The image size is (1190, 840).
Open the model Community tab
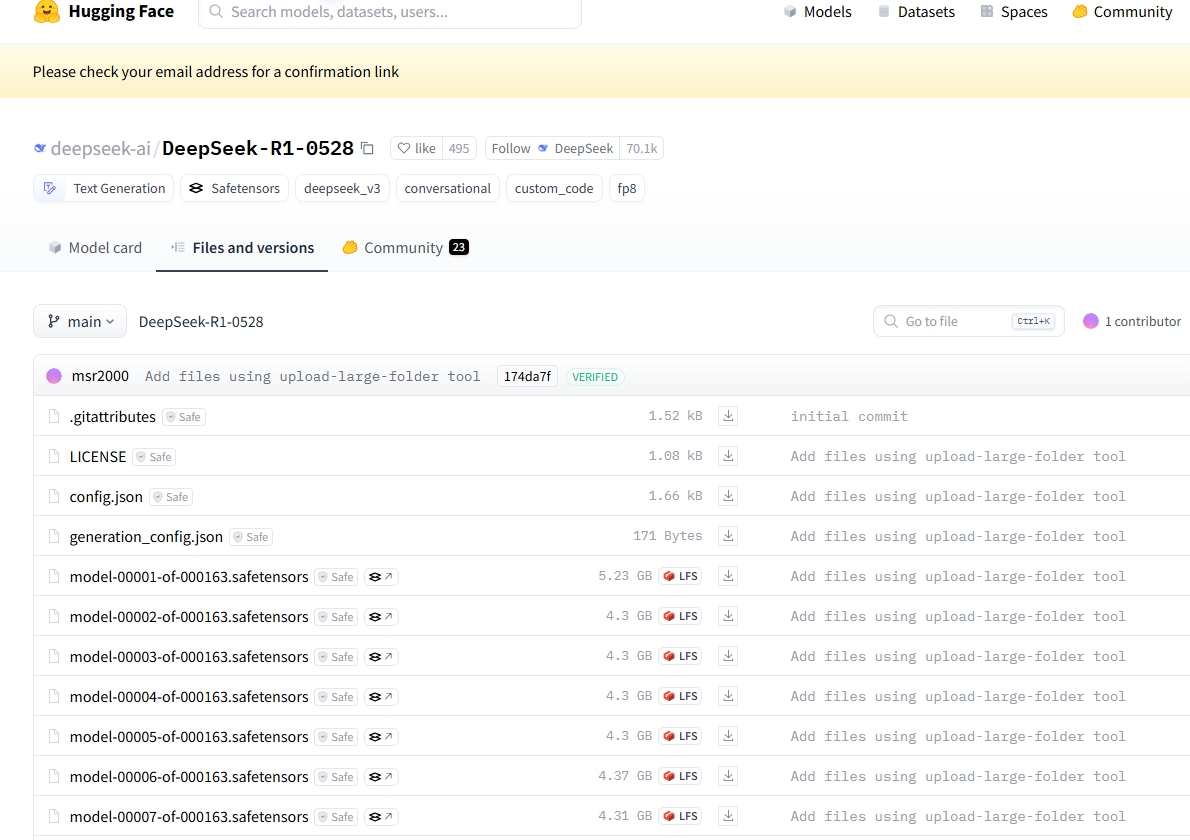405,248
